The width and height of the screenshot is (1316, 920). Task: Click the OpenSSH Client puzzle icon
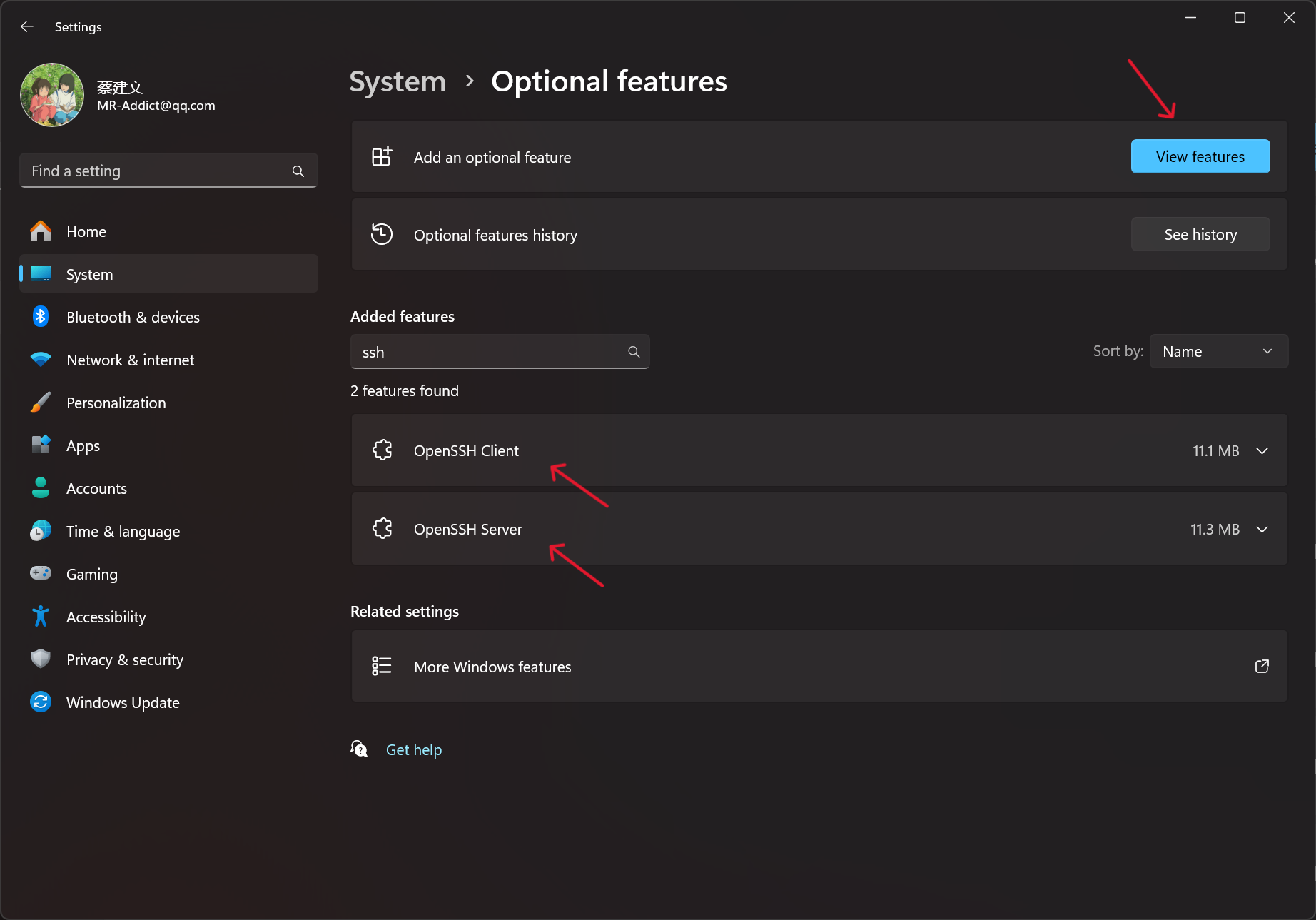click(x=383, y=450)
